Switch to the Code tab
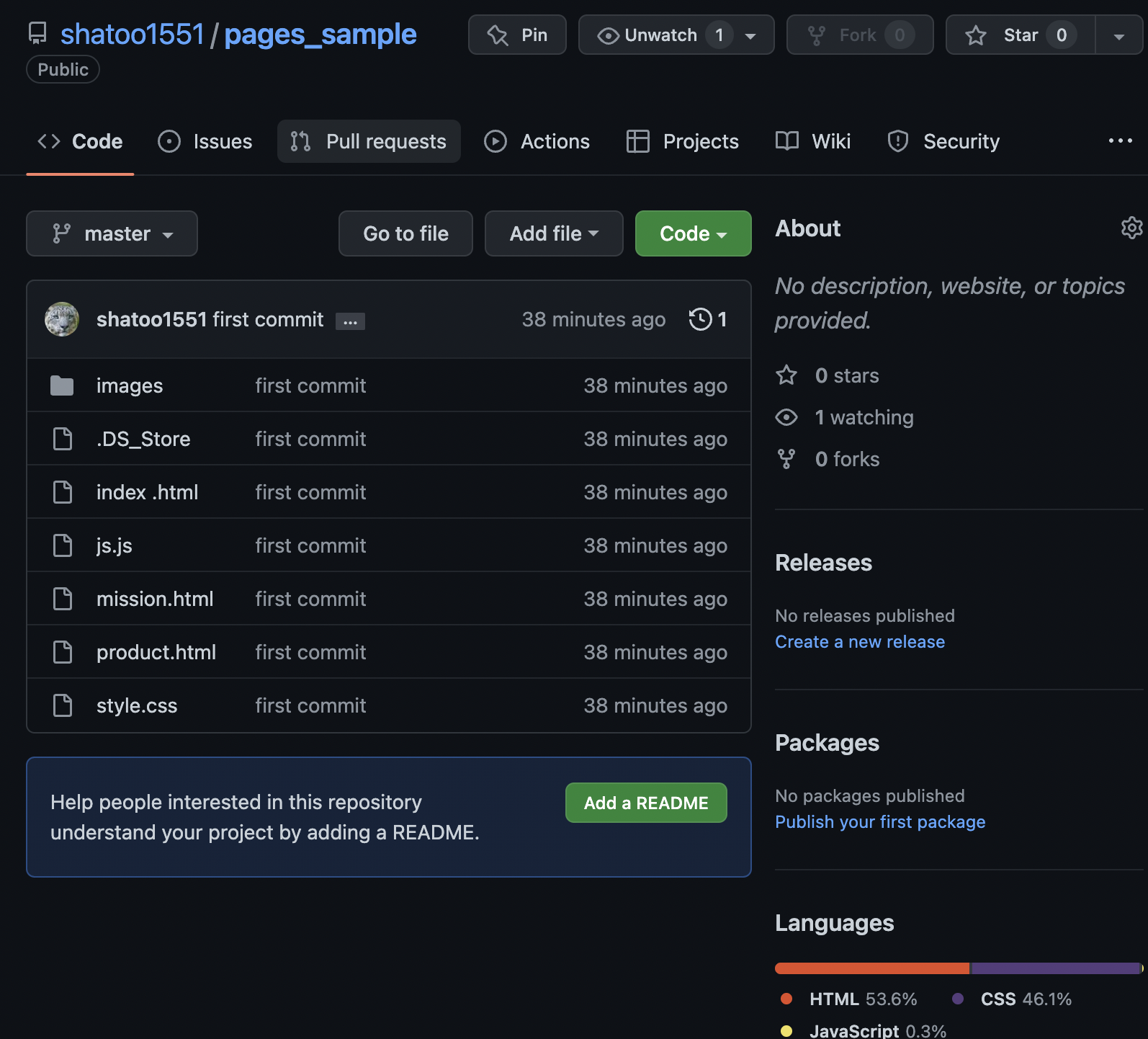The image size is (1148, 1039). (x=80, y=141)
